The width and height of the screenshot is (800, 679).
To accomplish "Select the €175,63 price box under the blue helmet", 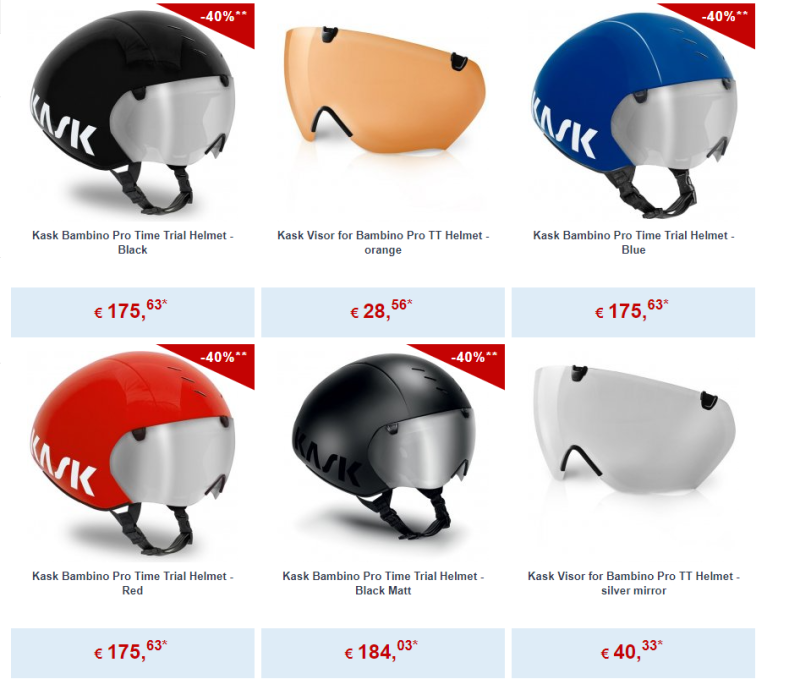I will (633, 312).
